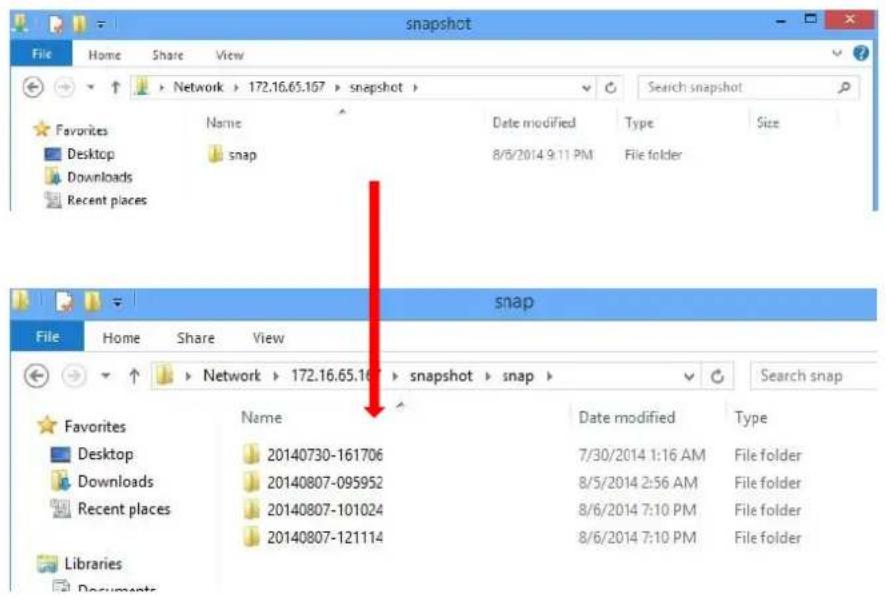Open folder 20140730-161706
Viewport: 887px width, 600px height.
coord(324,455)
